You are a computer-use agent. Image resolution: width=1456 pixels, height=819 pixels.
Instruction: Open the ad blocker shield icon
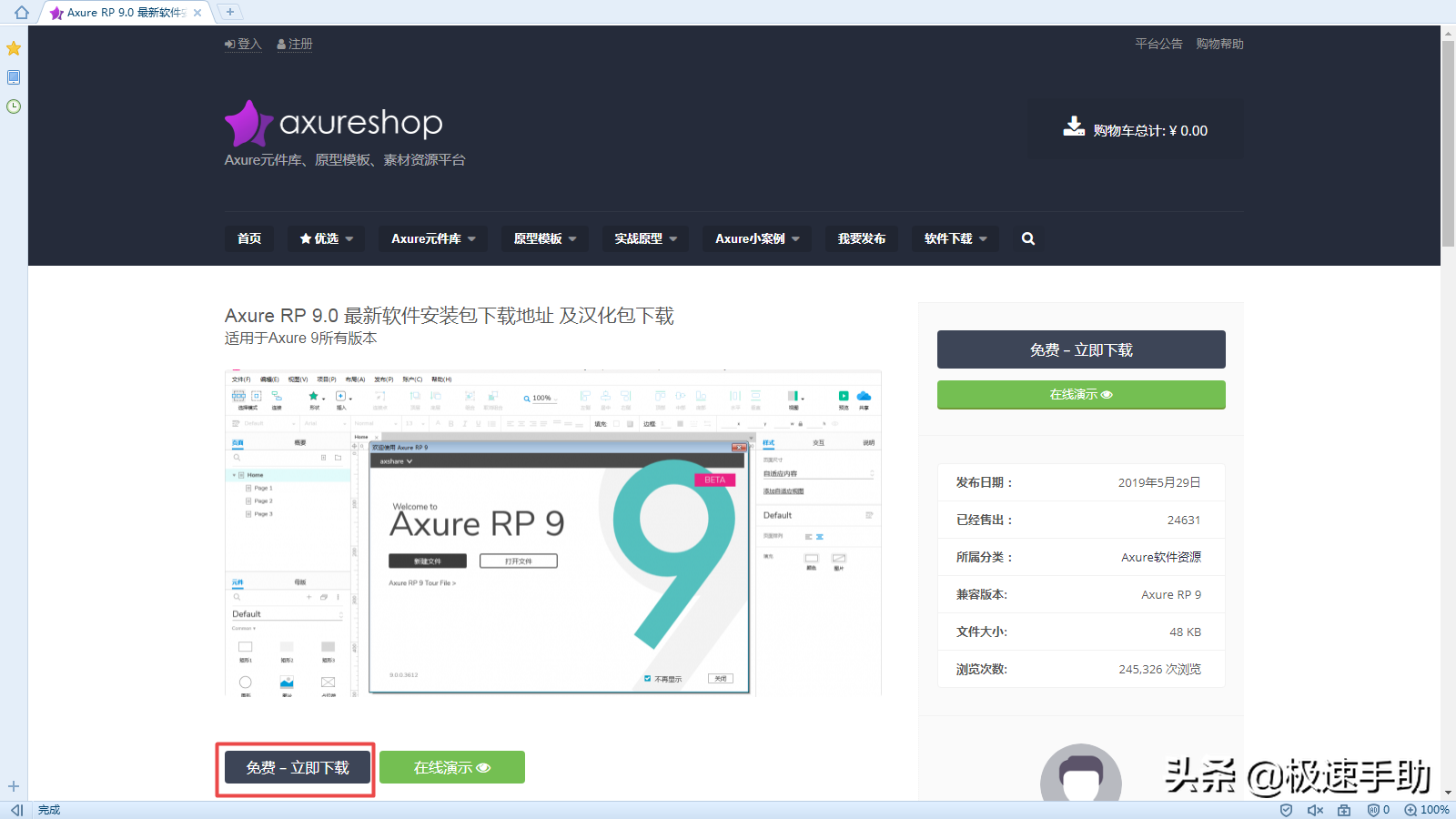tap(1378, 810)
